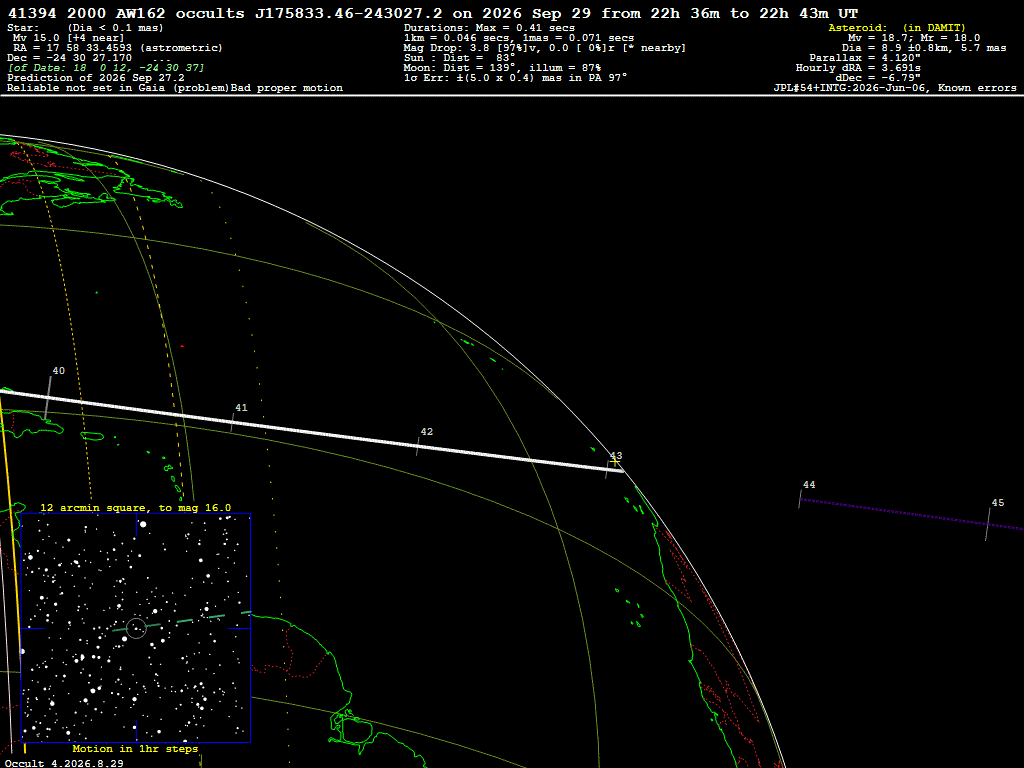The image size is (1024, 768).
Task: Click the circled target star in chart
Action: pos(136,628)
